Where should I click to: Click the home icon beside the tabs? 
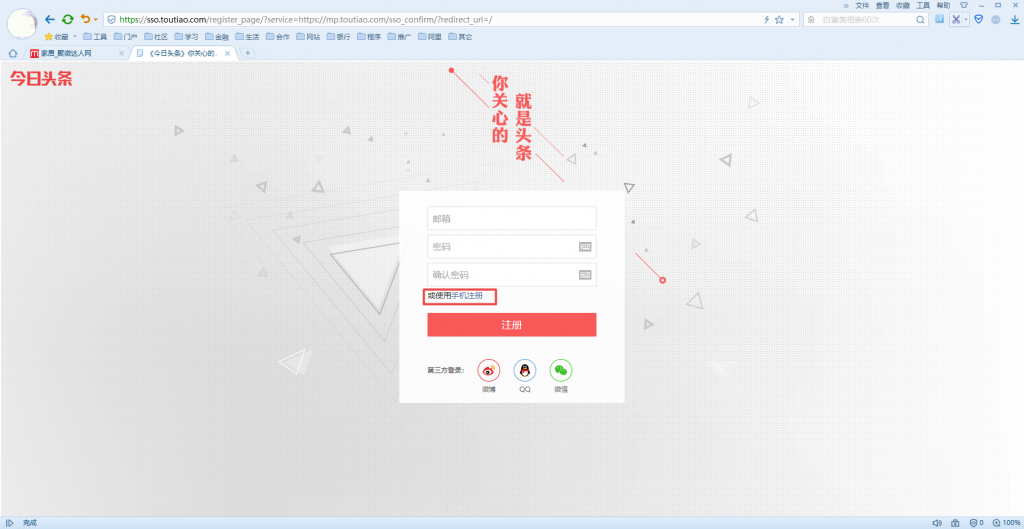[x=13, y=53]
